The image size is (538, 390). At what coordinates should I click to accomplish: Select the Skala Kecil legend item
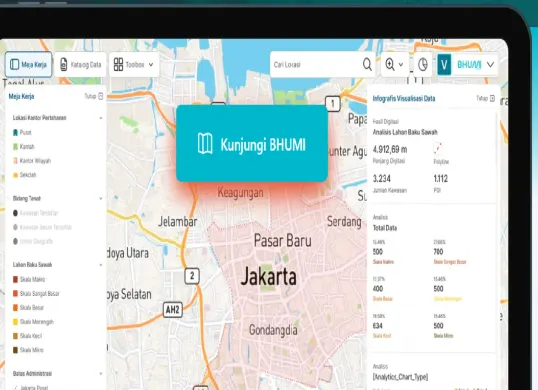pyautogui.click(x=27, y=336)
